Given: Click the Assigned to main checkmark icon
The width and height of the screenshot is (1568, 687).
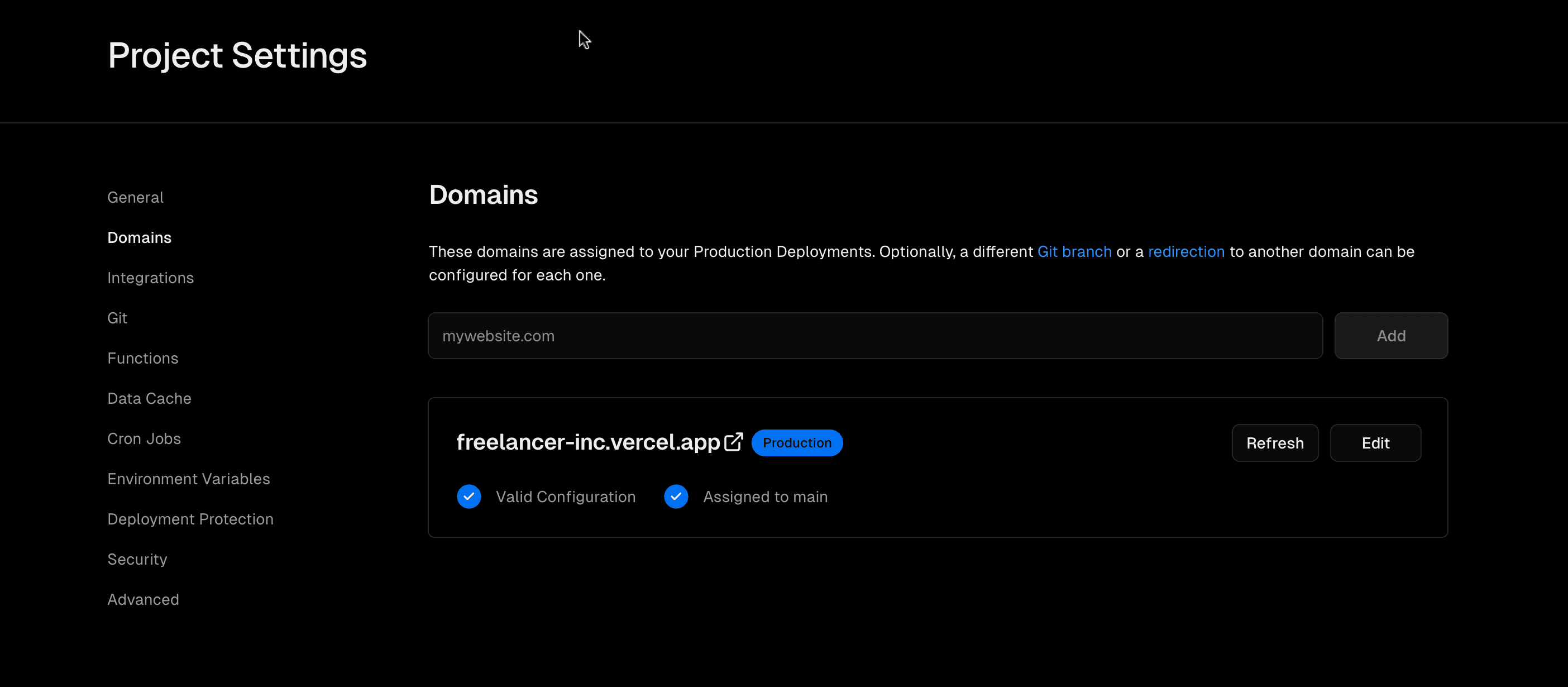Looking at the screenshot, I should [676, 497].
